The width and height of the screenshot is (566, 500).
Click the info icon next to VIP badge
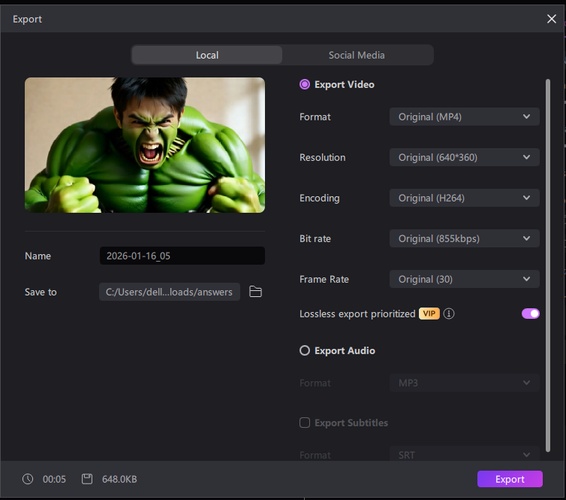point(449,314)
